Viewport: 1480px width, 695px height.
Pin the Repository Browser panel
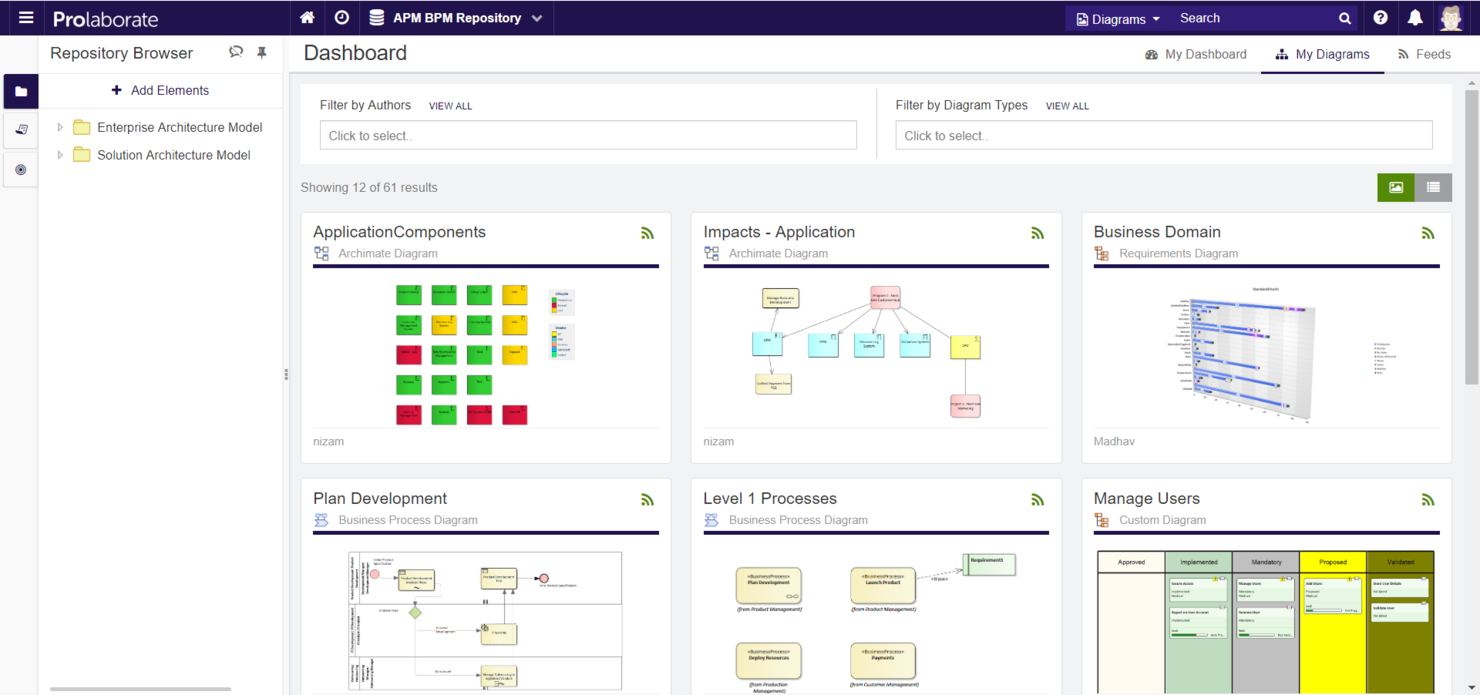click(x=262, y=53)
